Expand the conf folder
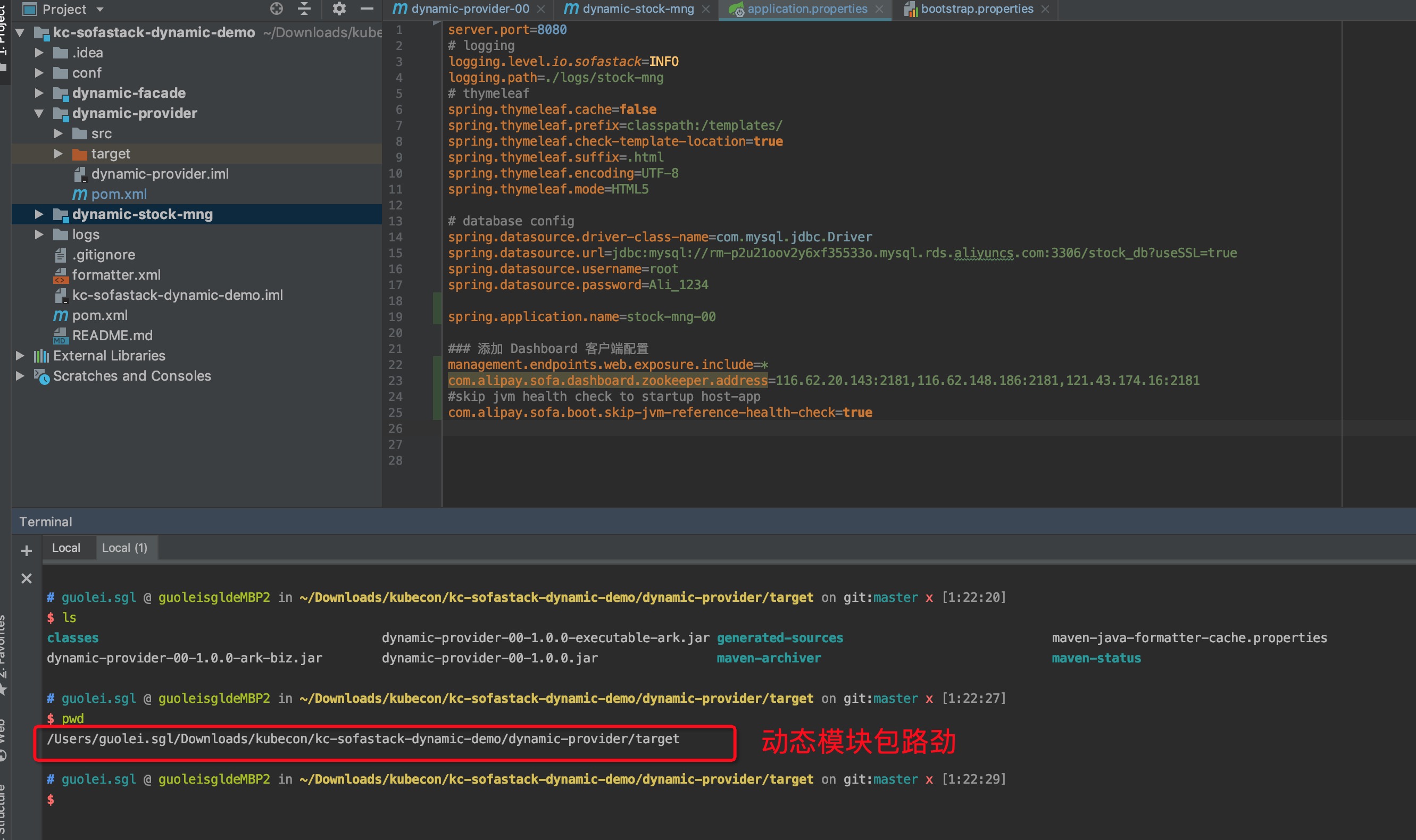 point(38,72)
